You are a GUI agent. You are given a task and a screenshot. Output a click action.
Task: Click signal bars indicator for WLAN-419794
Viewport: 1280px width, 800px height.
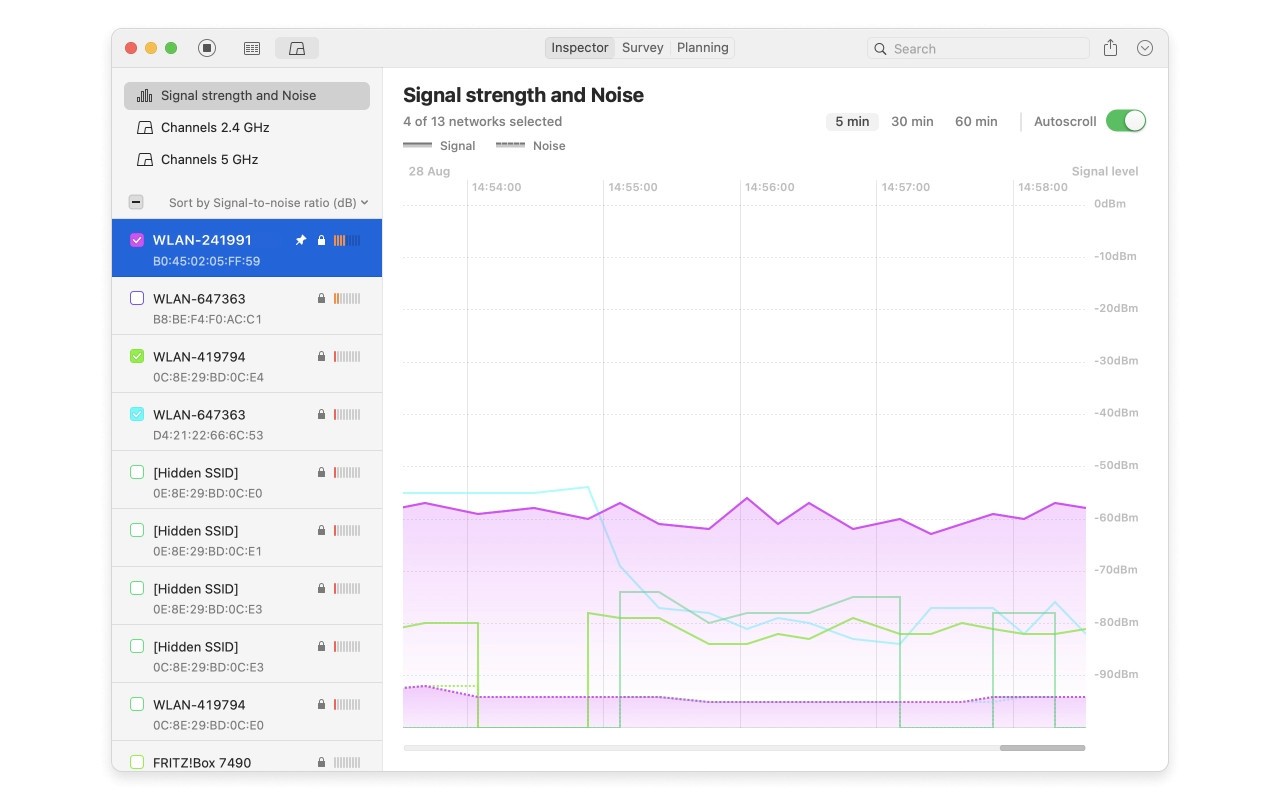(x=346, y=356)
